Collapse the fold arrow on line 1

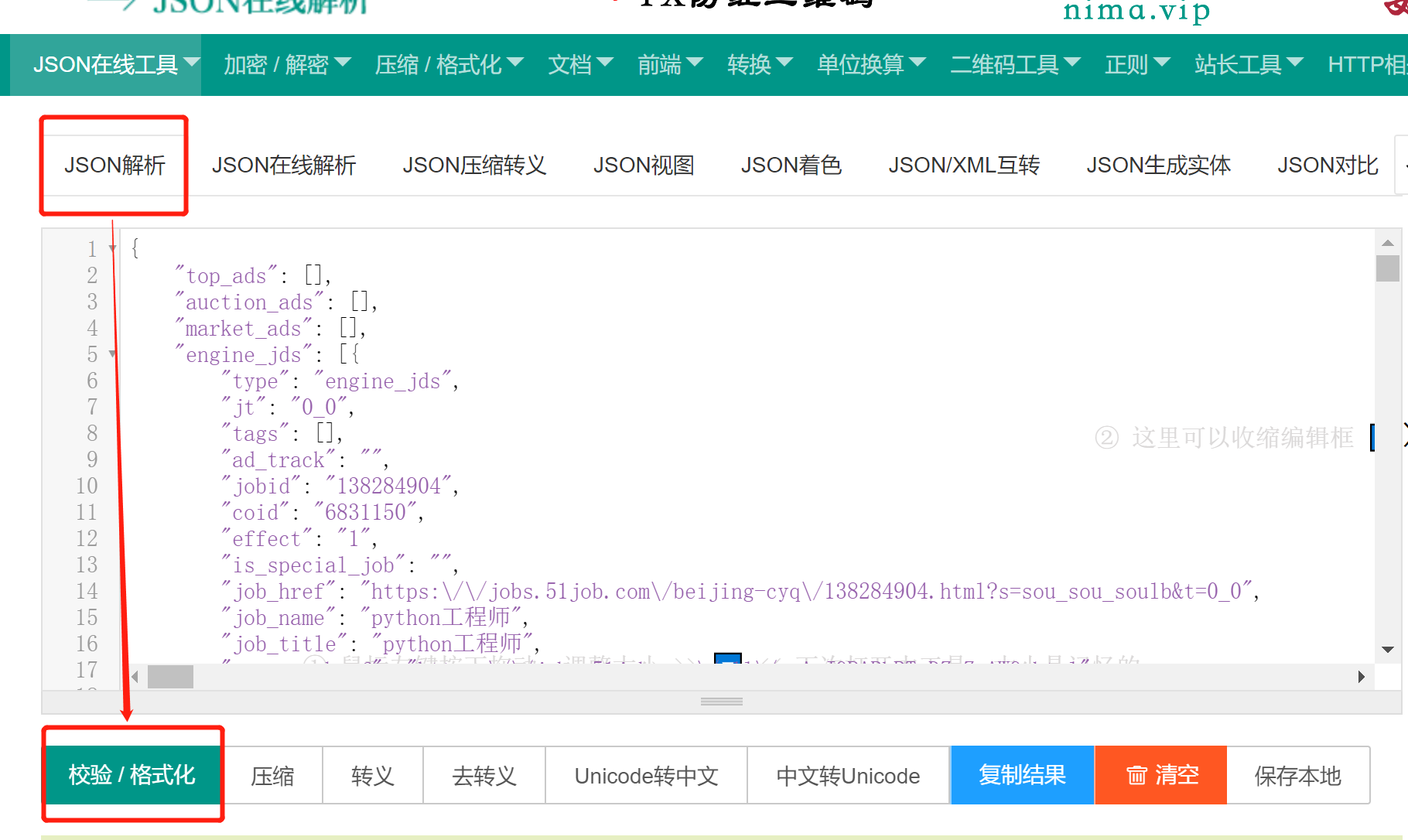pyautogui.click(x=113, y=249)
